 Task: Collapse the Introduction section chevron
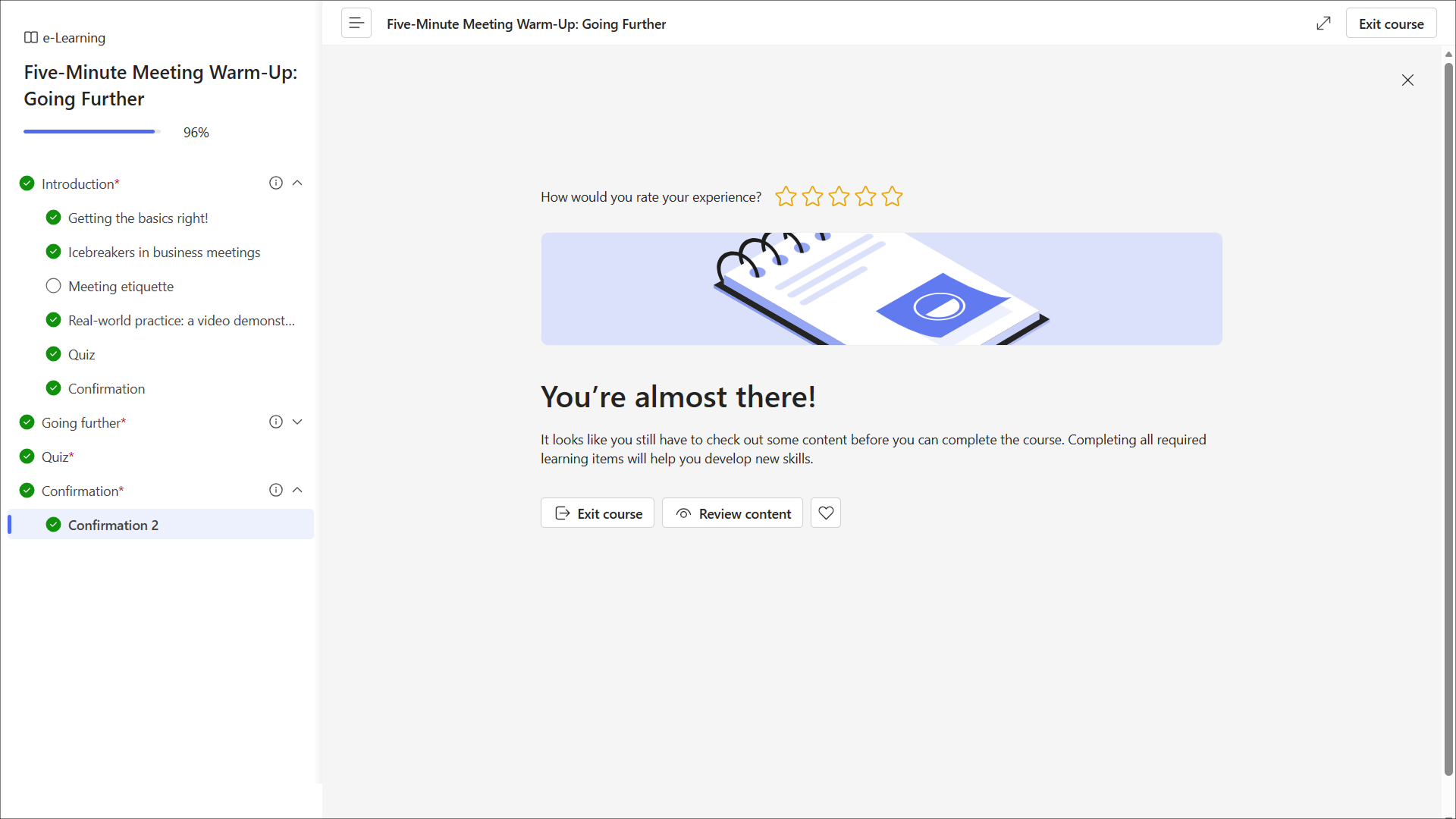297,183
